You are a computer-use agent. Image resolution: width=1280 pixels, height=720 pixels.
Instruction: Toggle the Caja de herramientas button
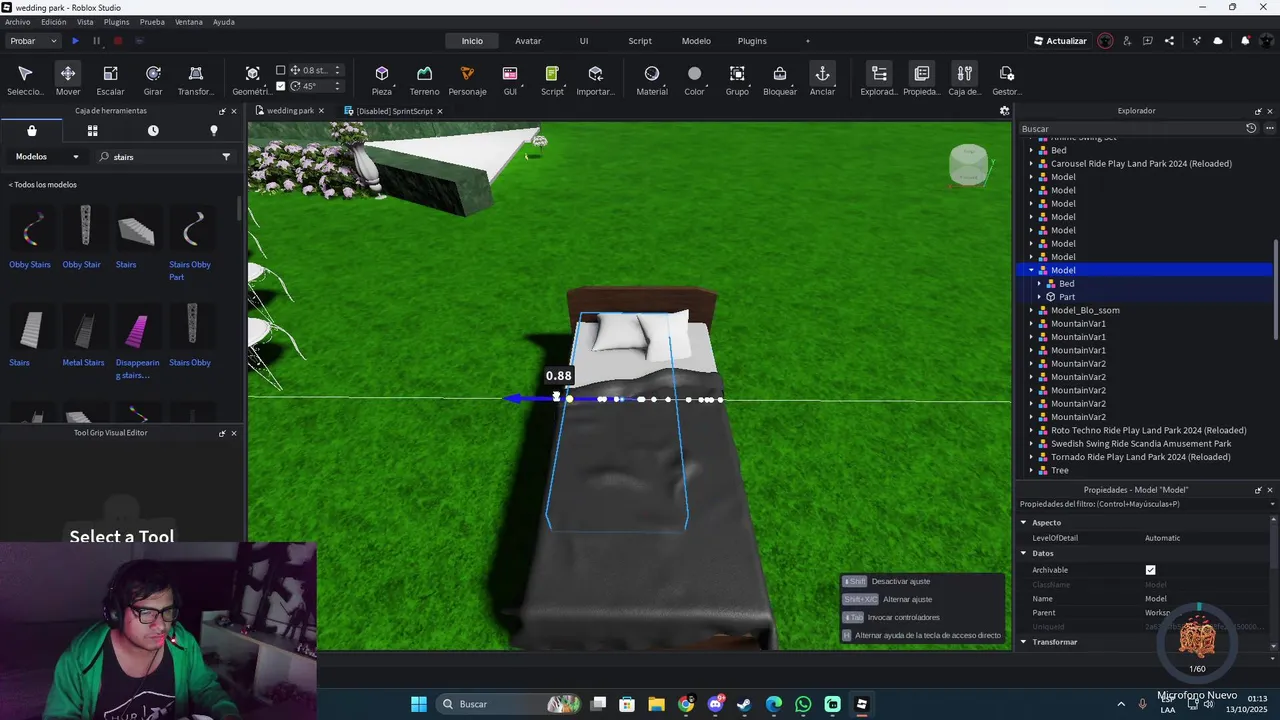(964, 80)
